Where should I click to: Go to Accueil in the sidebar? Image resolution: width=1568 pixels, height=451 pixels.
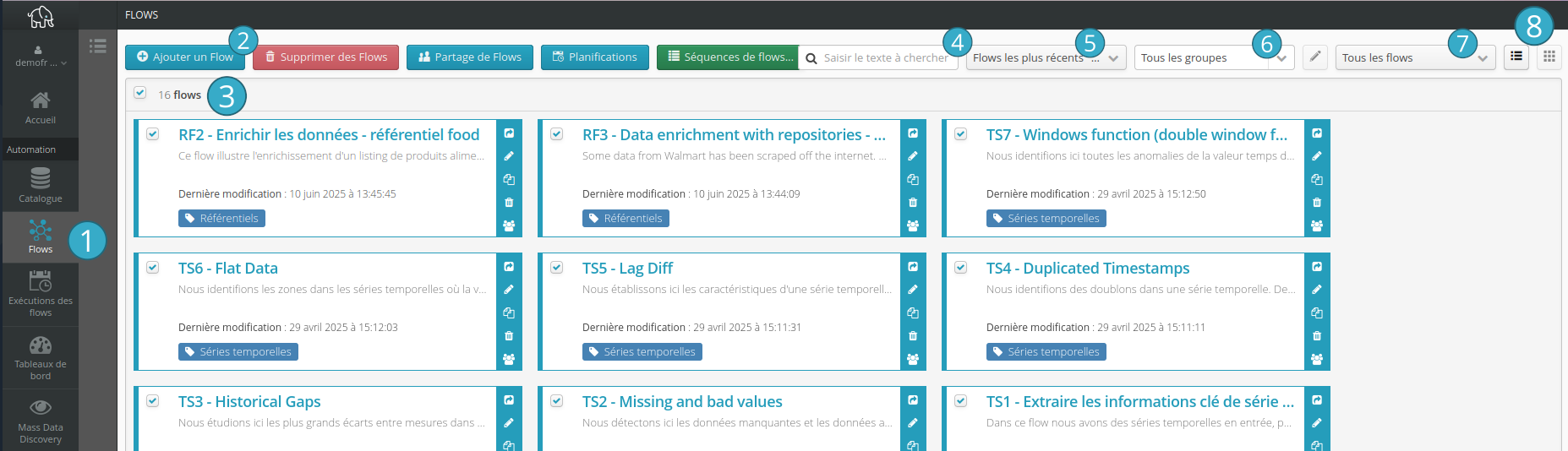pyautogui.click(x=40, y=108)
